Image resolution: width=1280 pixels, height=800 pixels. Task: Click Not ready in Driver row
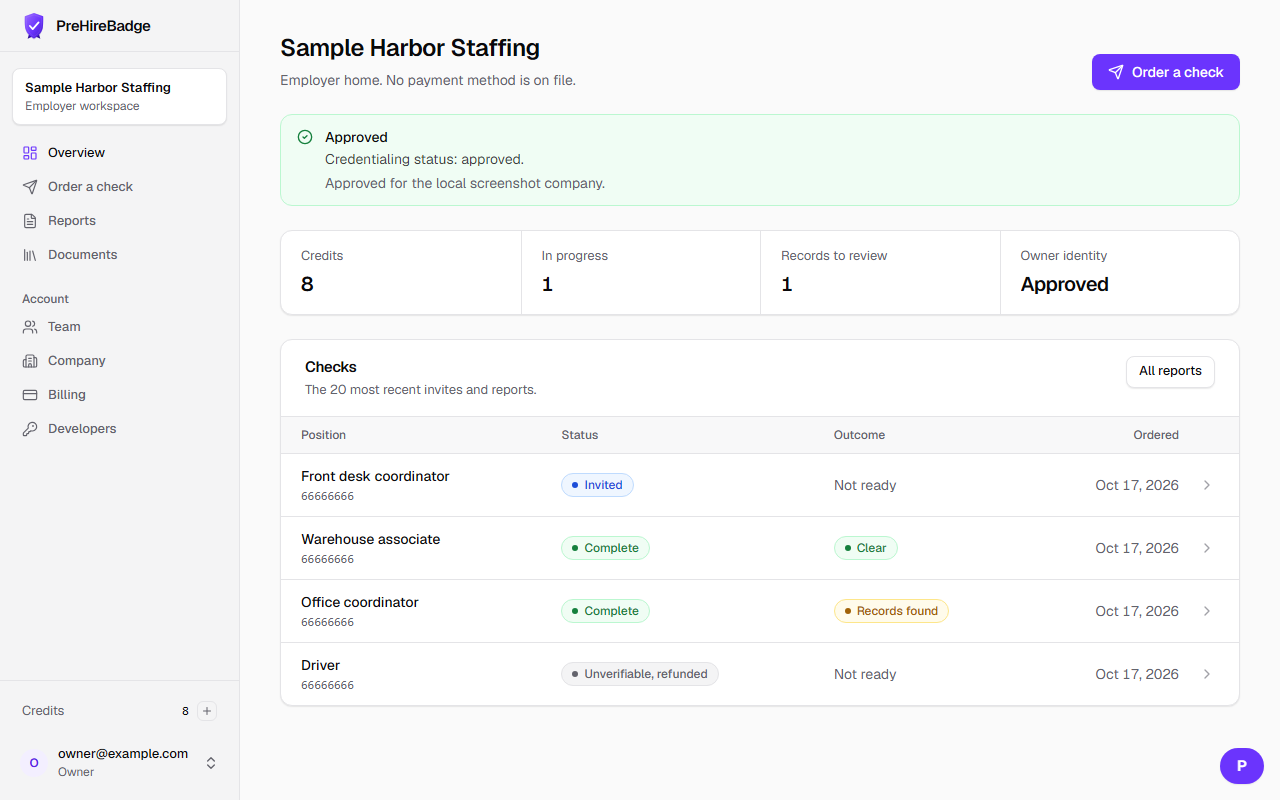(x=865, y=674)
